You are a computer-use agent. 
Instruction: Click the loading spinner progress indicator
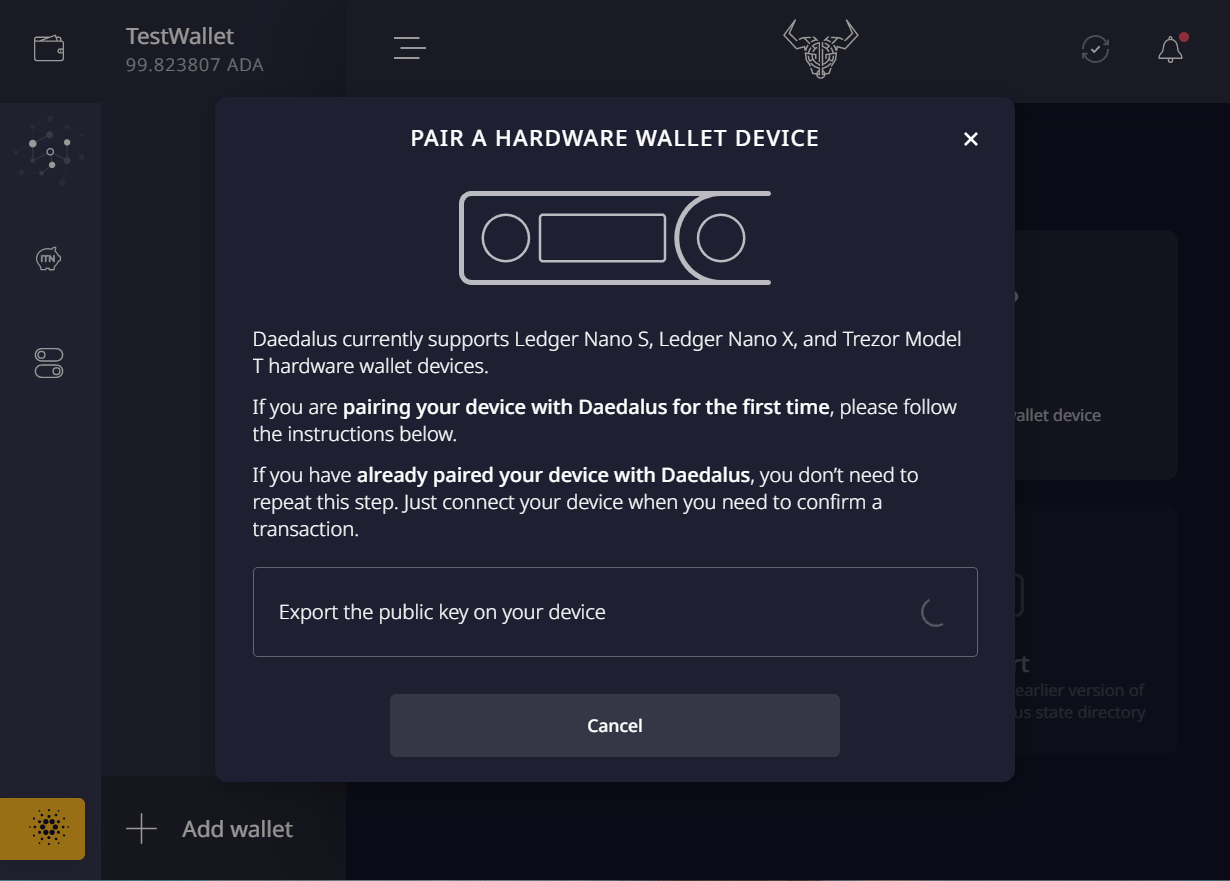click(x=934, y=612)
